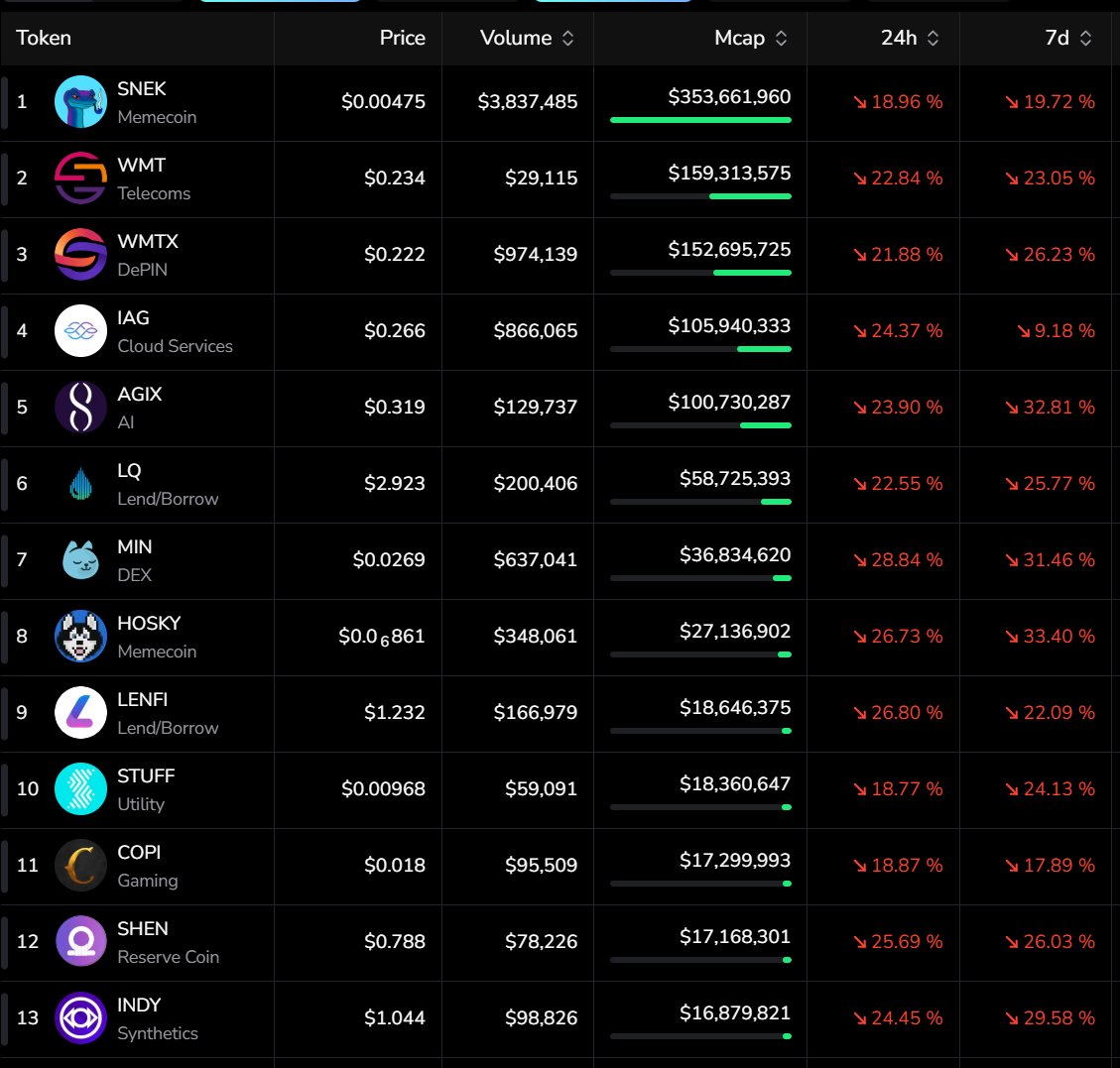The width and height of the screenshot is (1120, 1068).
Task: Select the STUFF Utility token icon
Action: click(x=80, y=789)
